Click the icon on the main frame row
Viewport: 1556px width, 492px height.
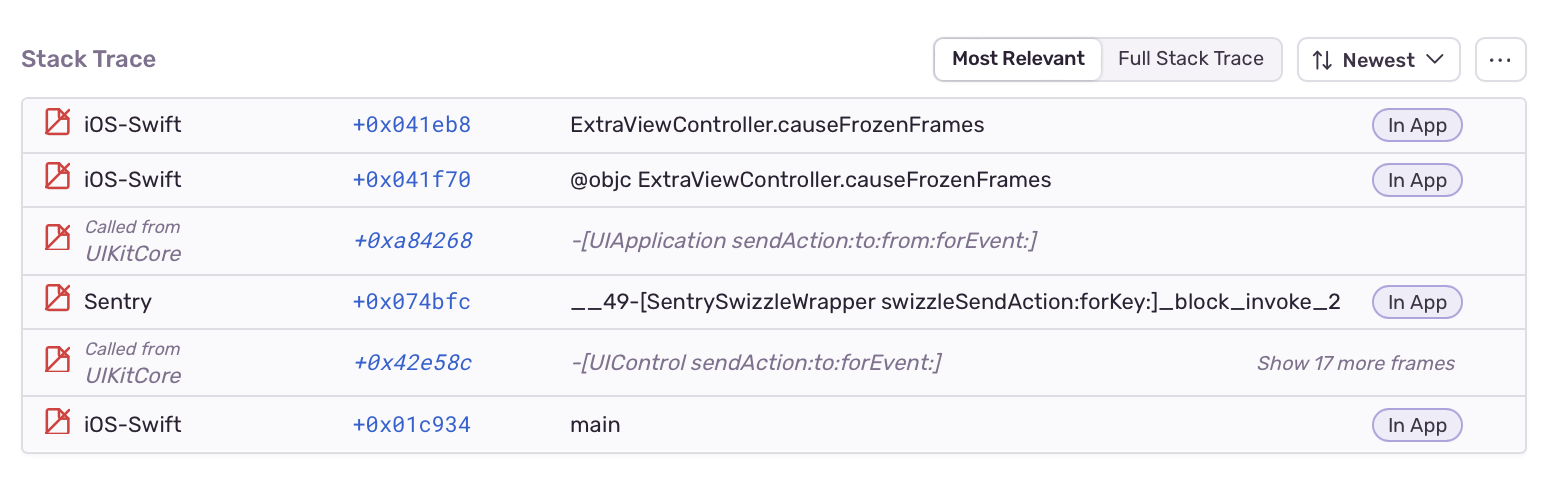tap(58, 424)
